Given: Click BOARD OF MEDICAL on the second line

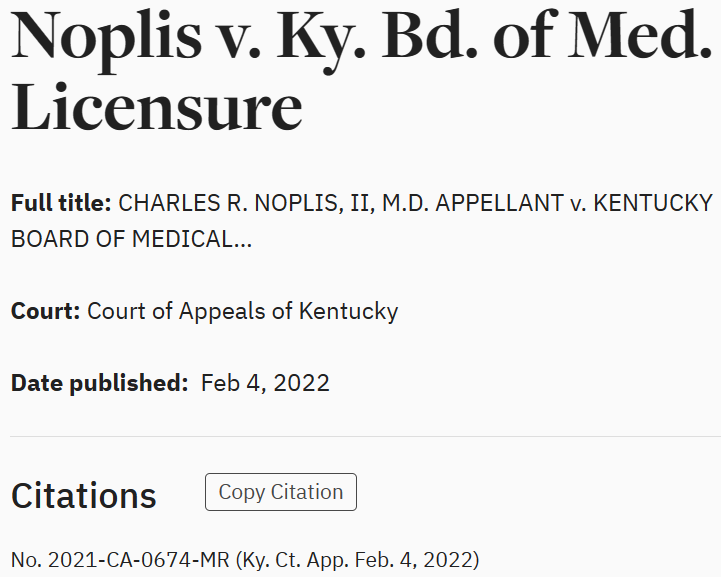Looking at the screenshot, I should [122, 239].
